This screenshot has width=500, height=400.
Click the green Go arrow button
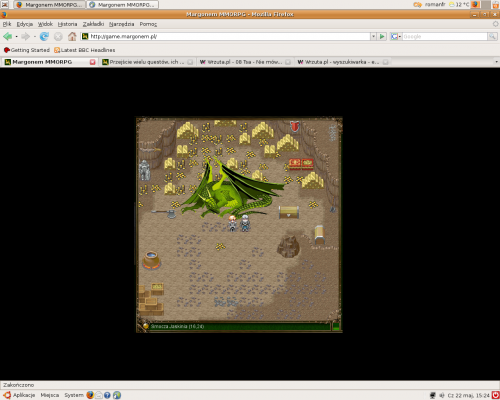tap(382, 36)
